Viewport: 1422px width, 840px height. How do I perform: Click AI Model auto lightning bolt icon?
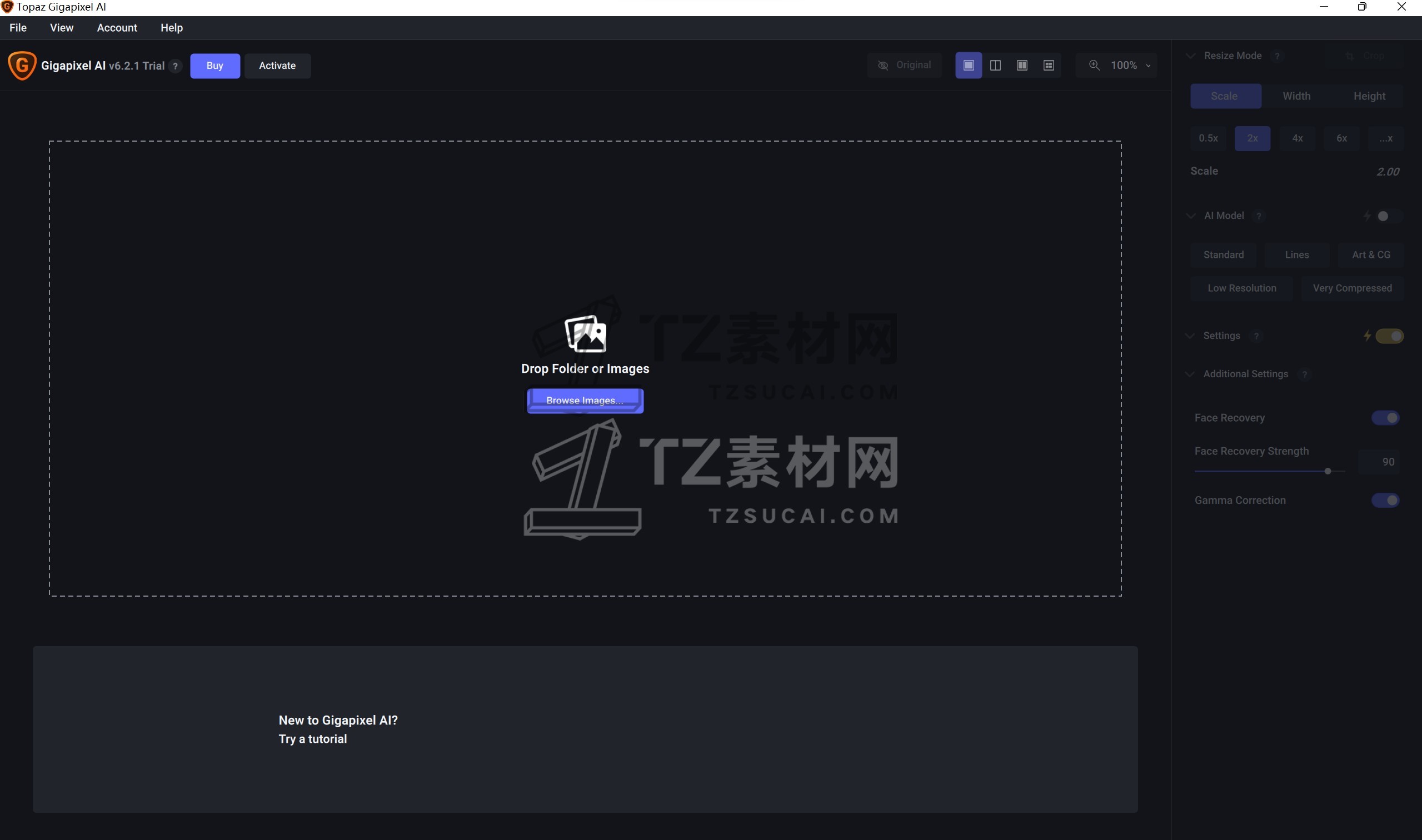pos(1367,216)
